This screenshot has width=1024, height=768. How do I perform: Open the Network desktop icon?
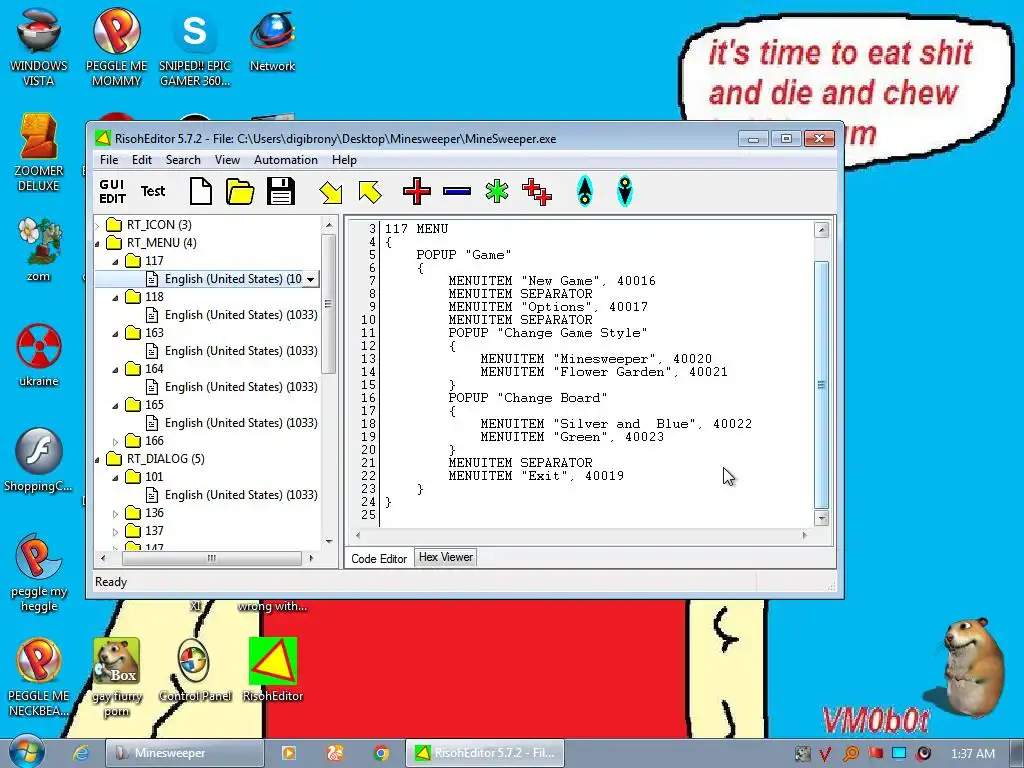(272, 40)
